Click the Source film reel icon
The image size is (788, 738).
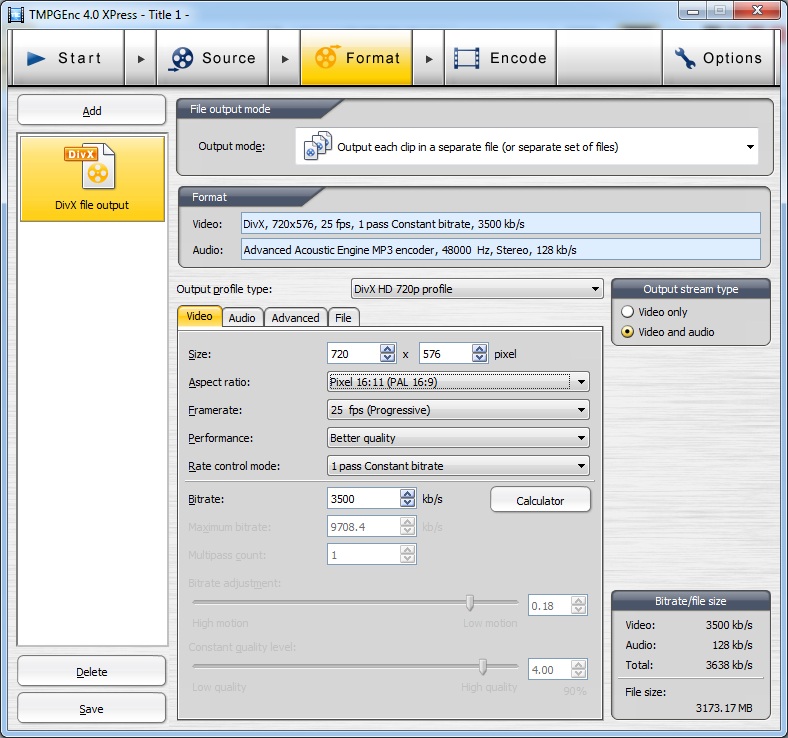(181, 58)
